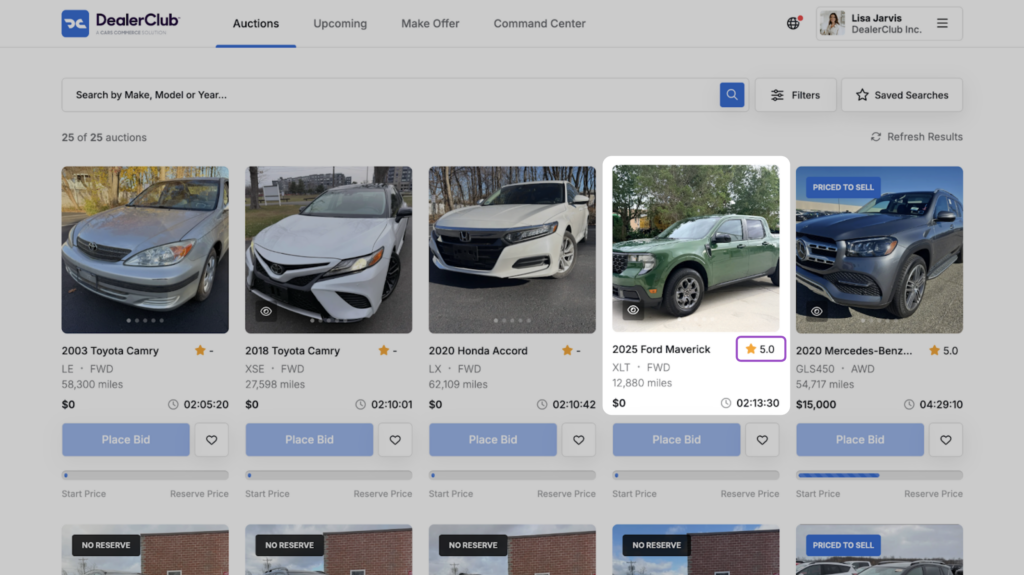Click Lisa Jarvis profile avatar
Image resolution: width=1024 pixels, height=575 pixels.
tap(832, 24)
